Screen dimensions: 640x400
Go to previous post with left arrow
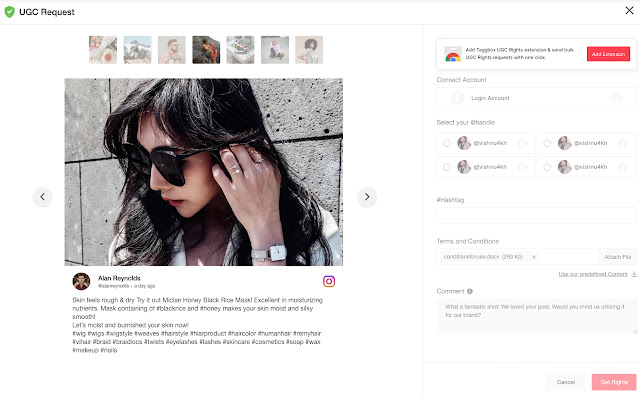point(42,197)
